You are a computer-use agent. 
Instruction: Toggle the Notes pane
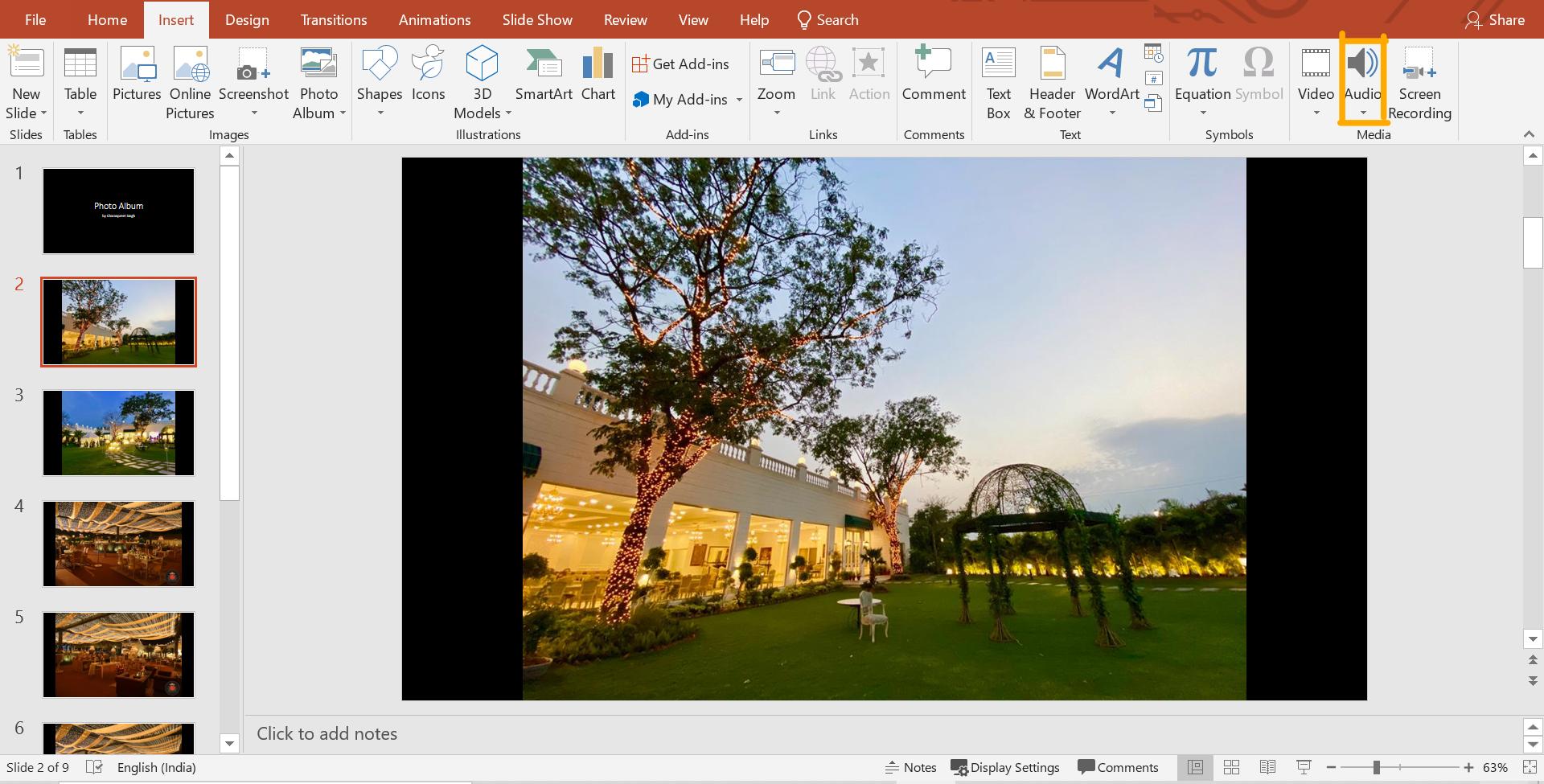point(911,766)
